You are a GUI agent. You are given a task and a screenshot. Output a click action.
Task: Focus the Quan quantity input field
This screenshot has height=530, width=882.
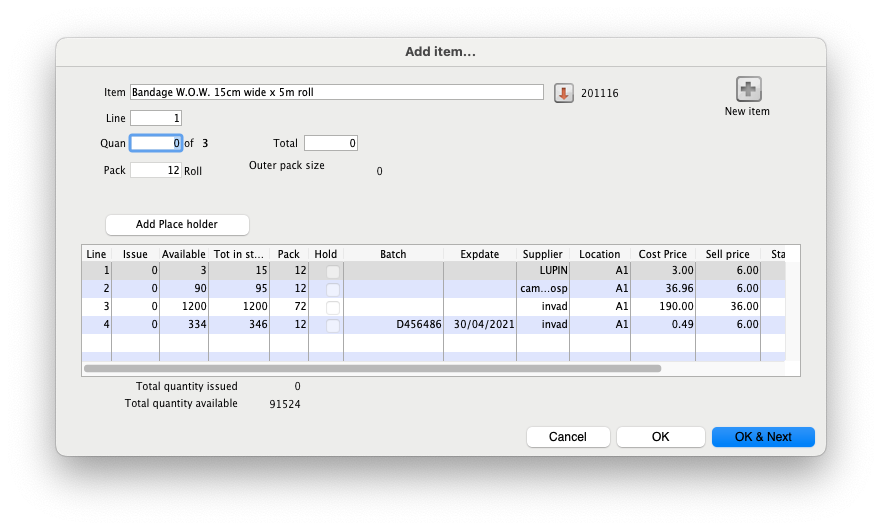click(x=156, y=143)
